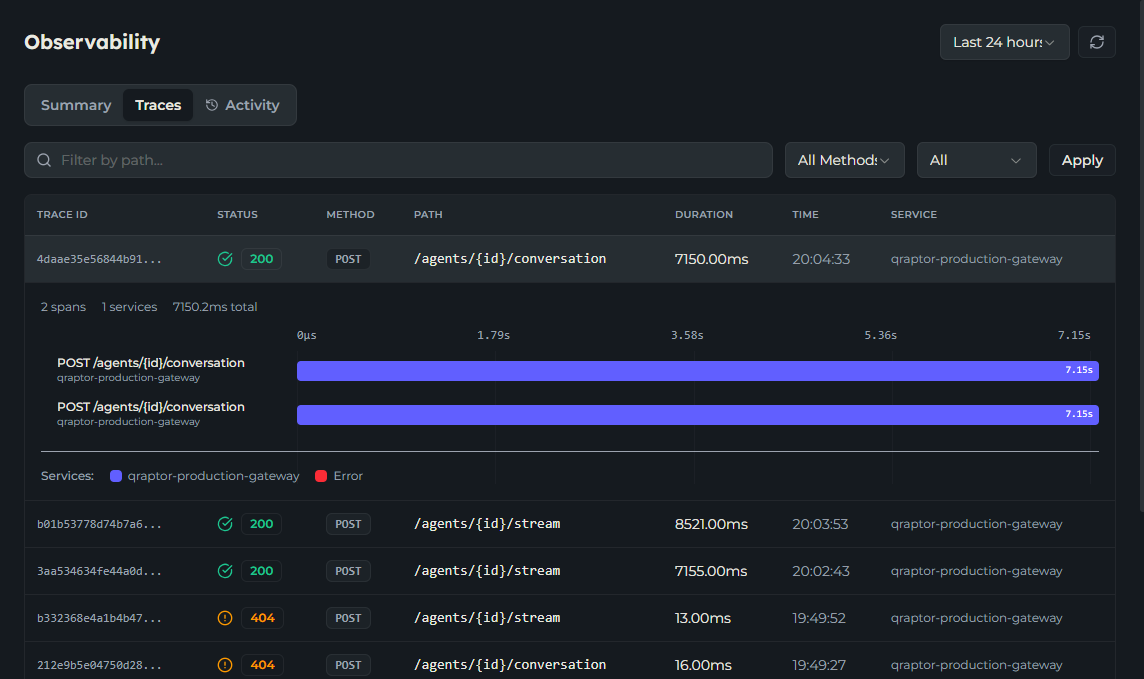
Task: Open the Last 24 hours time range dropdown
Action: [1005, 42]
